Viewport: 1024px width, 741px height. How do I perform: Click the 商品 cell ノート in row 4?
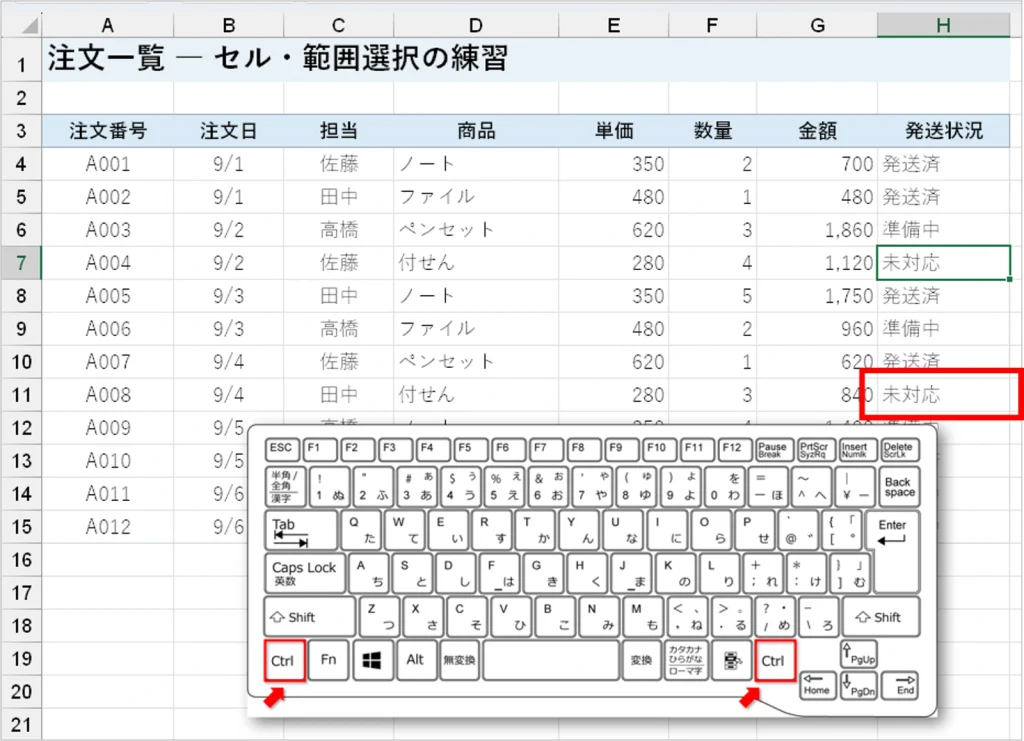[x=476, y=164]
